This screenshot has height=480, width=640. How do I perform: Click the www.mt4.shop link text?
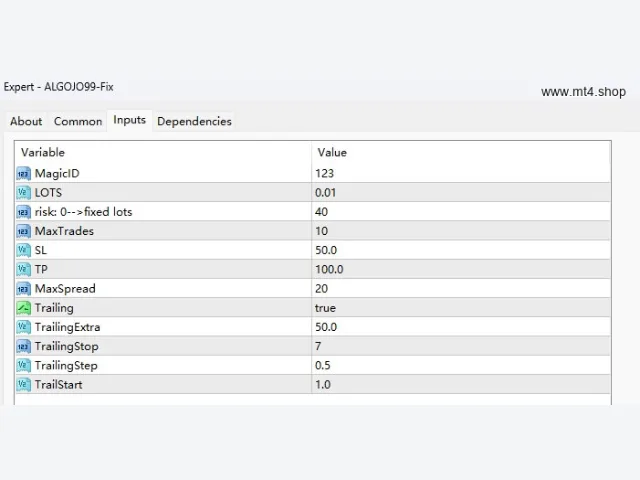(x=583, y=92)
